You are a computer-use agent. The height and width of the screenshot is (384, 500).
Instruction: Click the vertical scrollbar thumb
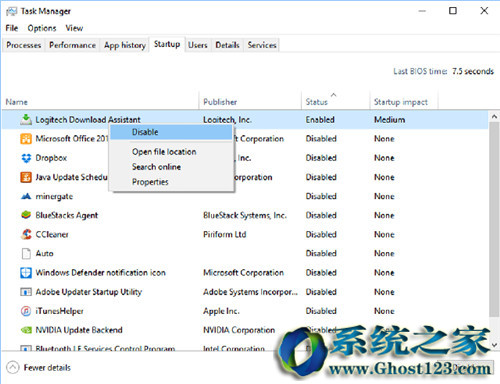494,220
